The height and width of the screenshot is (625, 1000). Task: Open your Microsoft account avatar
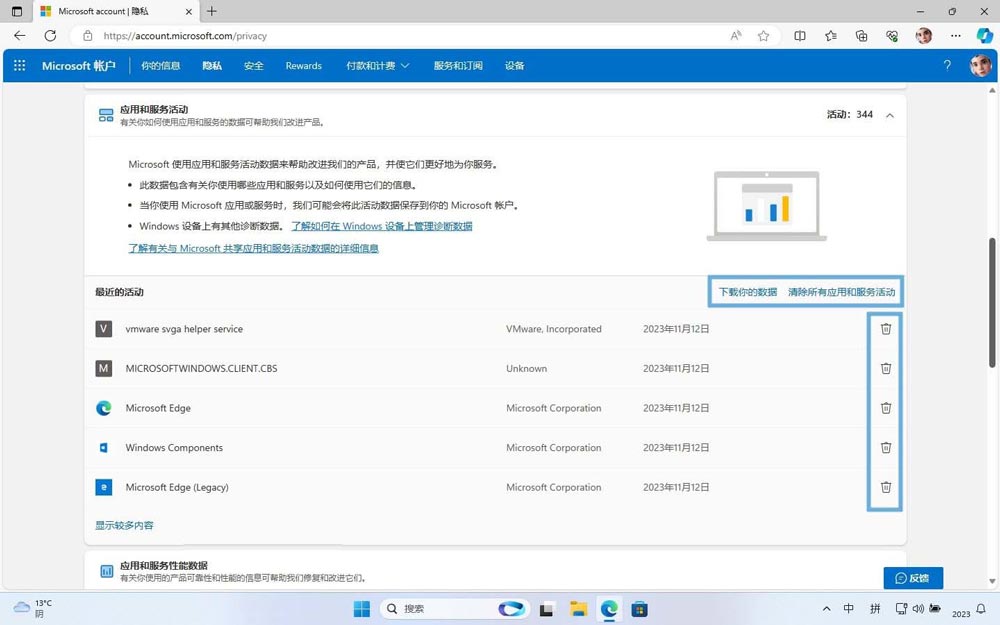(x=981, y=65)
